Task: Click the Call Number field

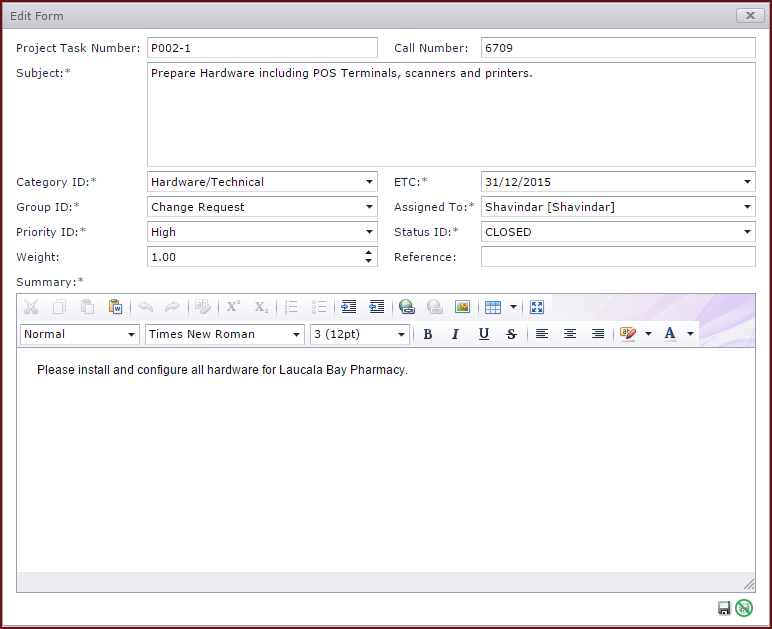Action: point(618,48)
